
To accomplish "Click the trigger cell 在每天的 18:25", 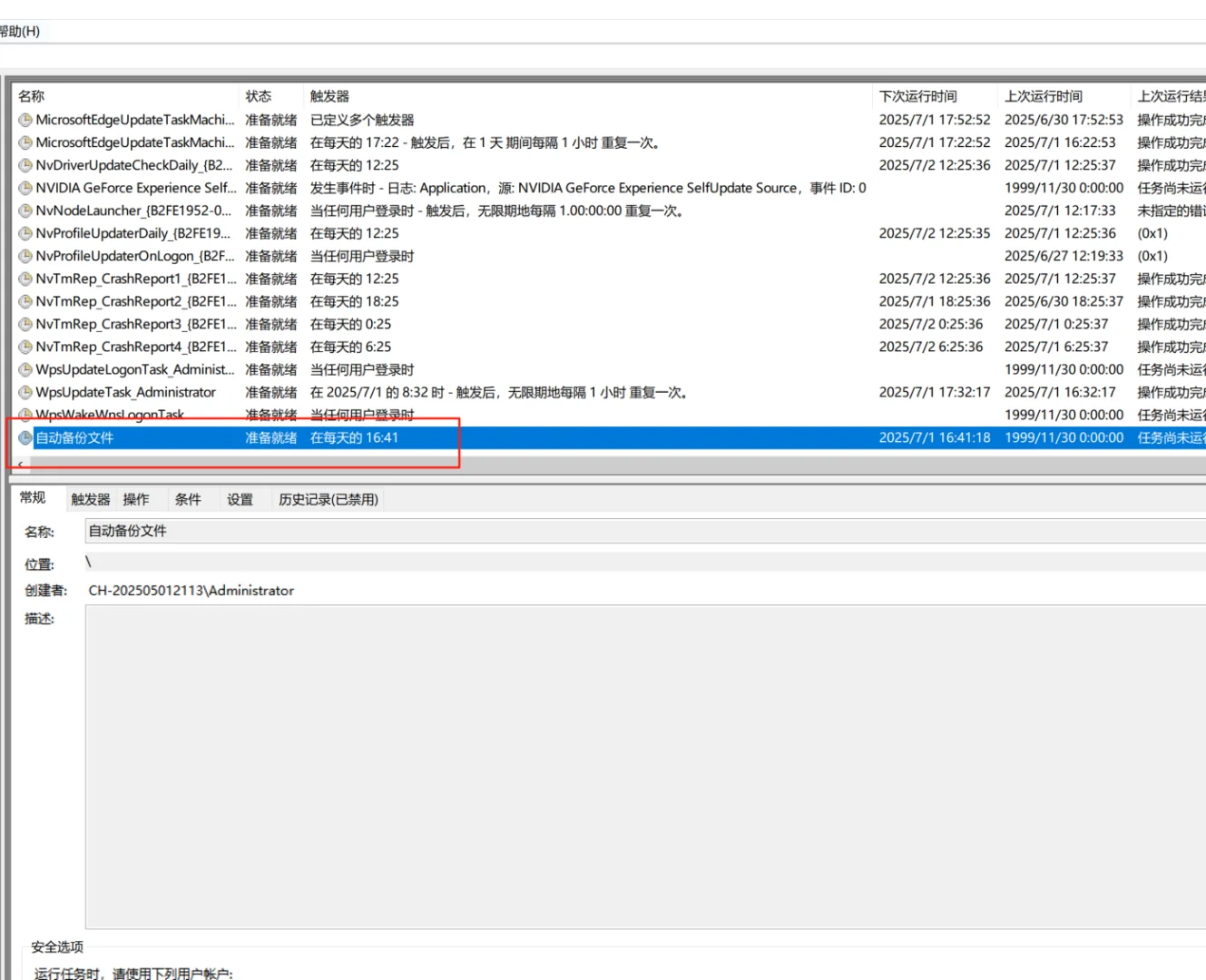I will (355, 301).
